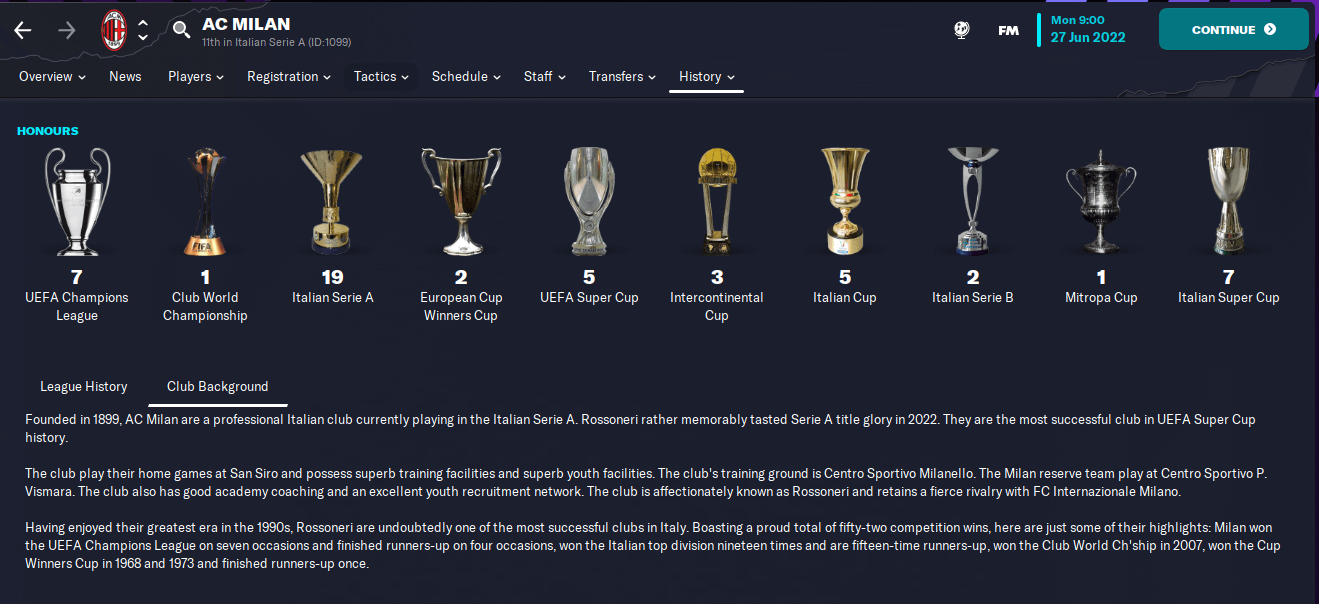This screenshot has height=604, width=1319.
Task: Expand the Registration dropdown menu
Action: click(x=289, y=77)
